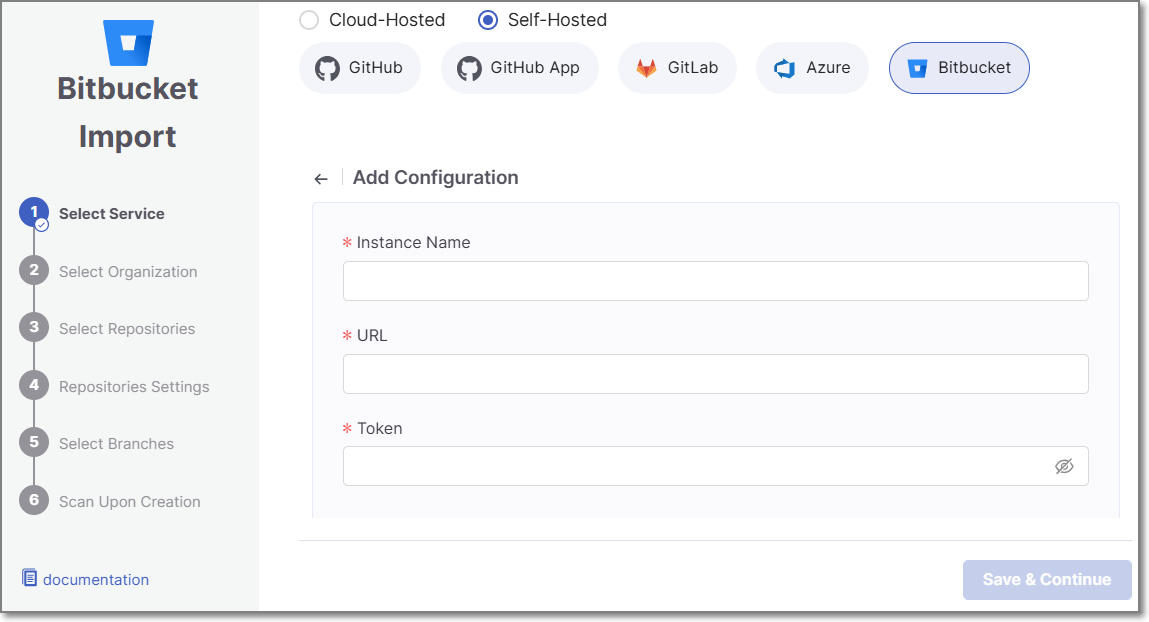Select the Bitbucket service chip
The height and width of the screenshot is (622, 1149).
(x=958, y=68)
